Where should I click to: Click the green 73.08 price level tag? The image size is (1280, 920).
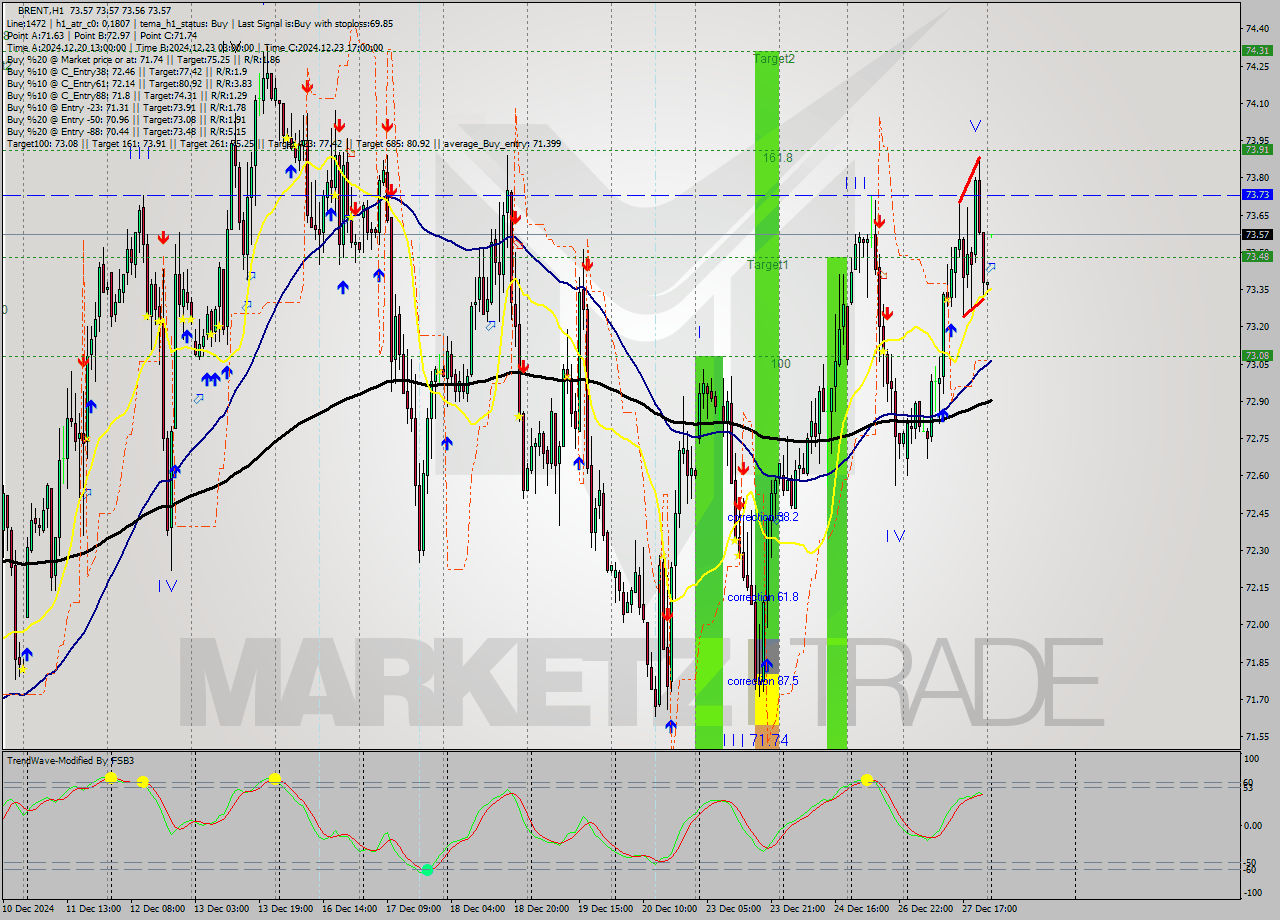point(1257,355)
